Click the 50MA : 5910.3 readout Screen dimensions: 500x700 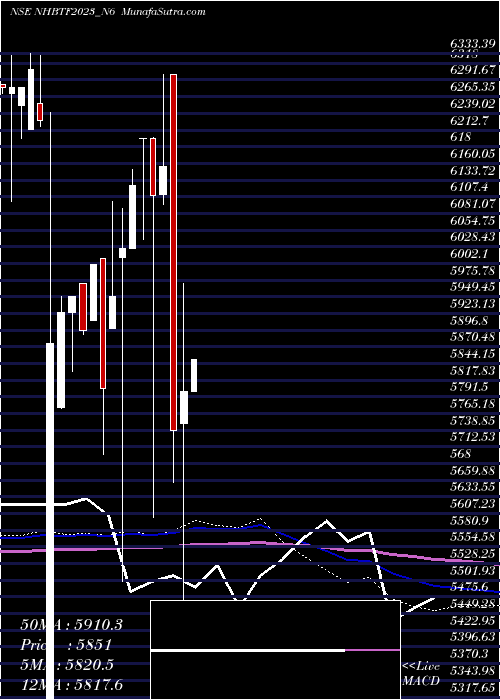pos(71,625)
